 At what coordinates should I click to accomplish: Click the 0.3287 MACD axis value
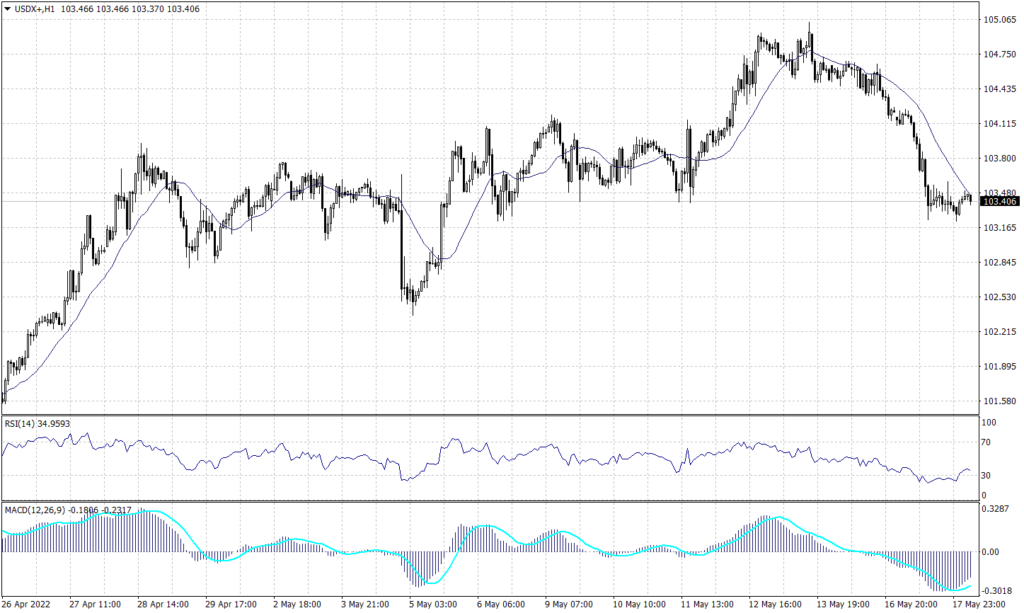tap(997, 510)
